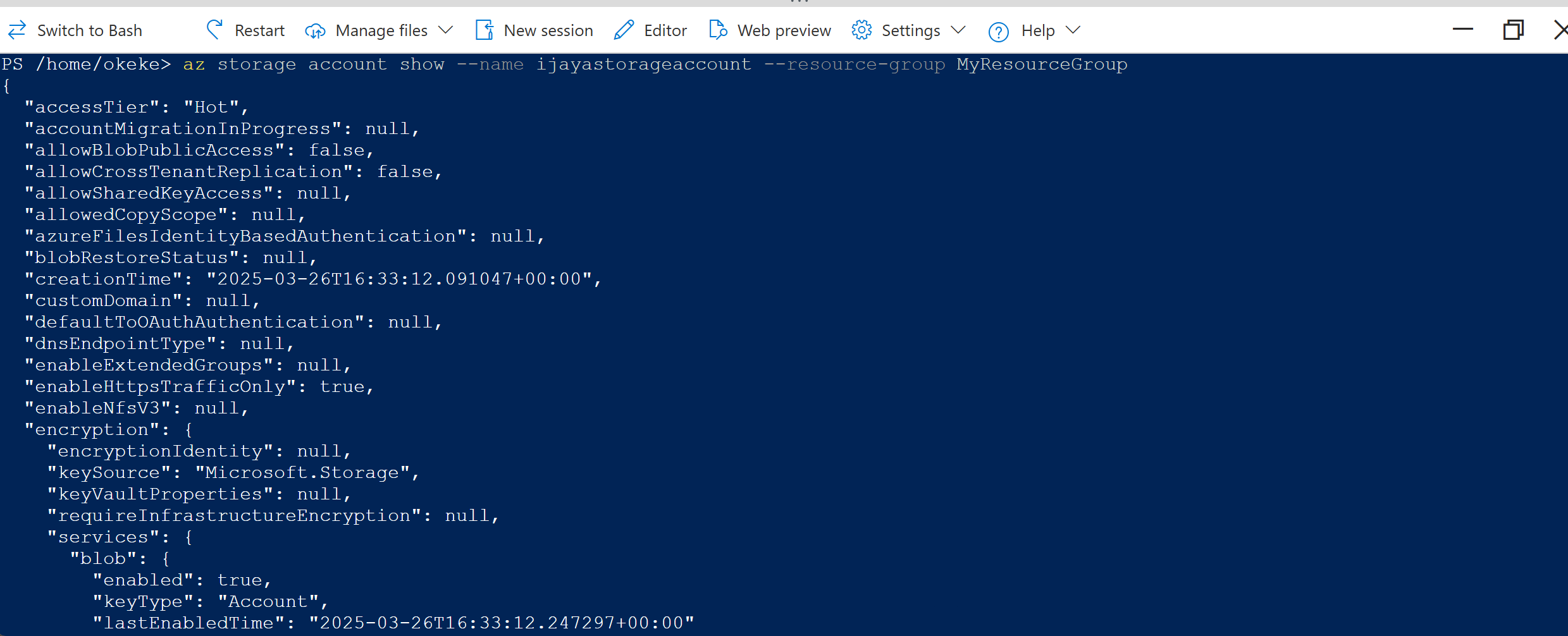This screenshot has height=636, width=1568.
Task: Expand the Settings dropdown chevron
Action: pyautogui.click(x=958, y=30)
